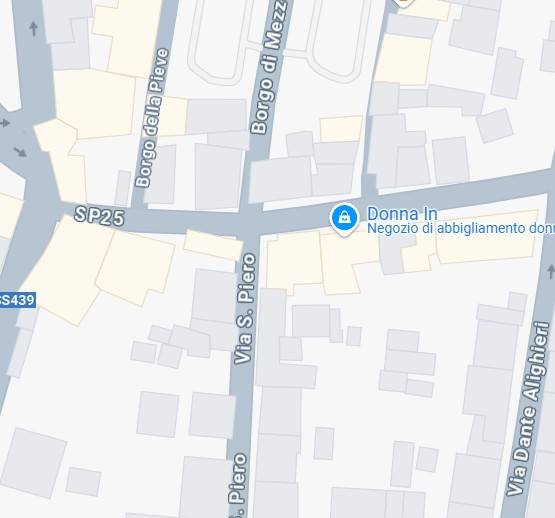Screen dimensions: 555x518
Task: Click the Borgo di Mezzo street label
Action: click(x=268, y=67)
